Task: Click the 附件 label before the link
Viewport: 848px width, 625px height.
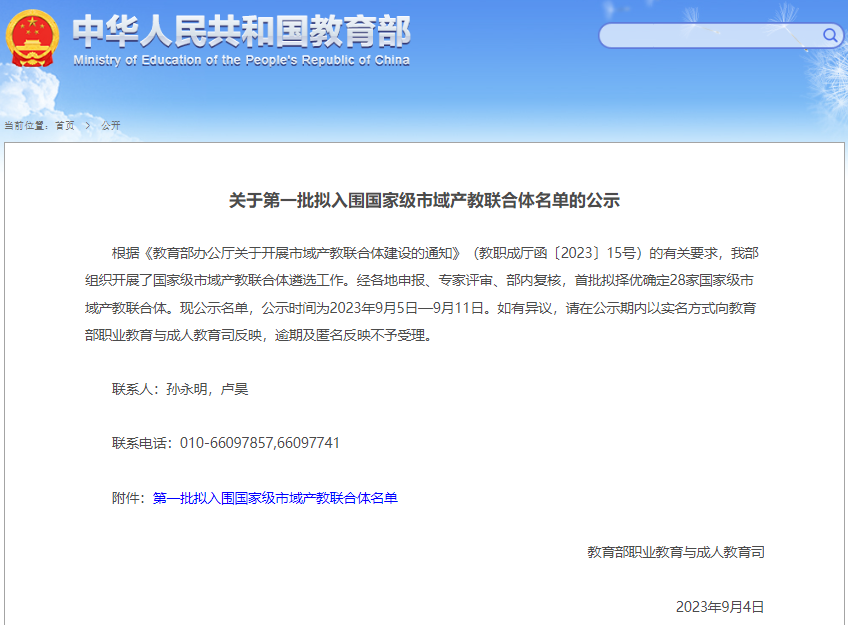Action: 130,497
